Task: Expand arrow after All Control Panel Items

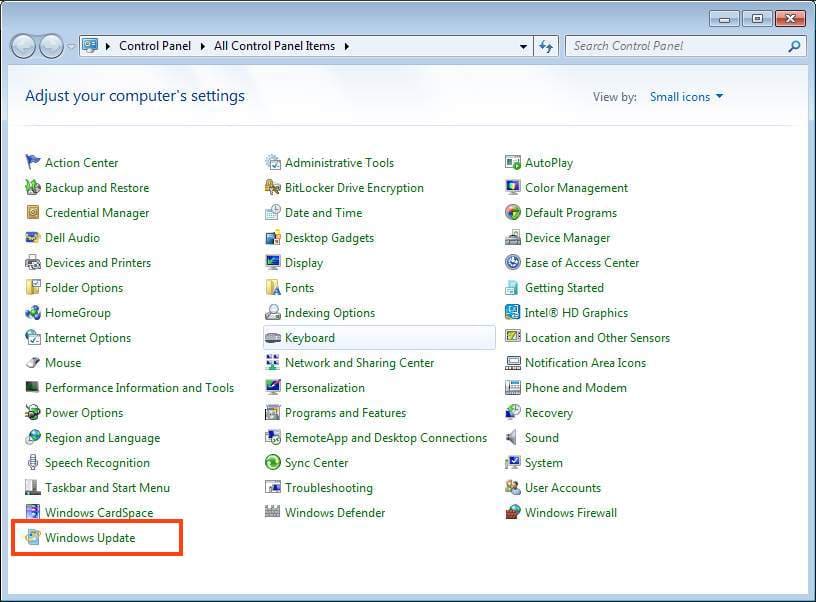Action: [347, 46]
